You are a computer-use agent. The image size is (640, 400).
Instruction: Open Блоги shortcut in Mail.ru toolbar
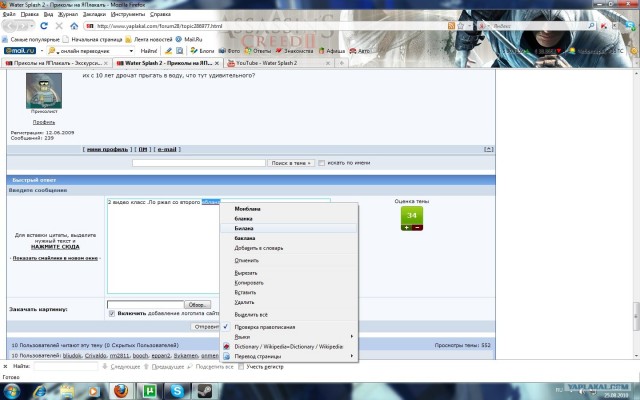tap(202, 51)
